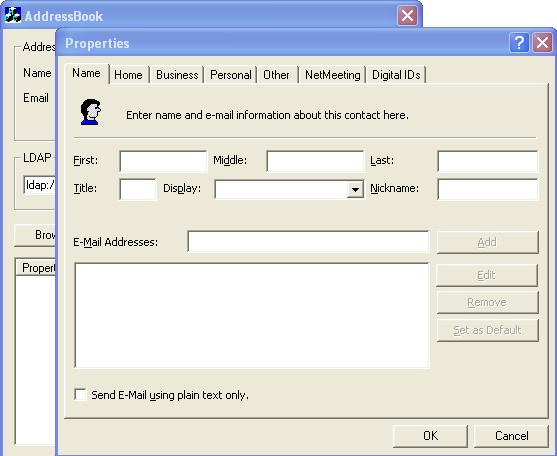
Task: Go to the Digital IDs tab
Action: click(396, 75)
